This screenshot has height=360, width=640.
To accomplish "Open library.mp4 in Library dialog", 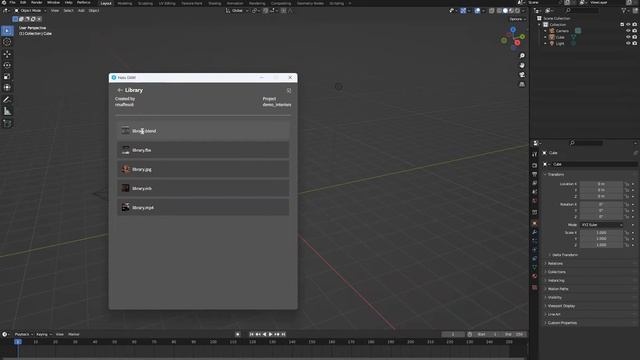I will pyautogui.click(x=203, y=207).
